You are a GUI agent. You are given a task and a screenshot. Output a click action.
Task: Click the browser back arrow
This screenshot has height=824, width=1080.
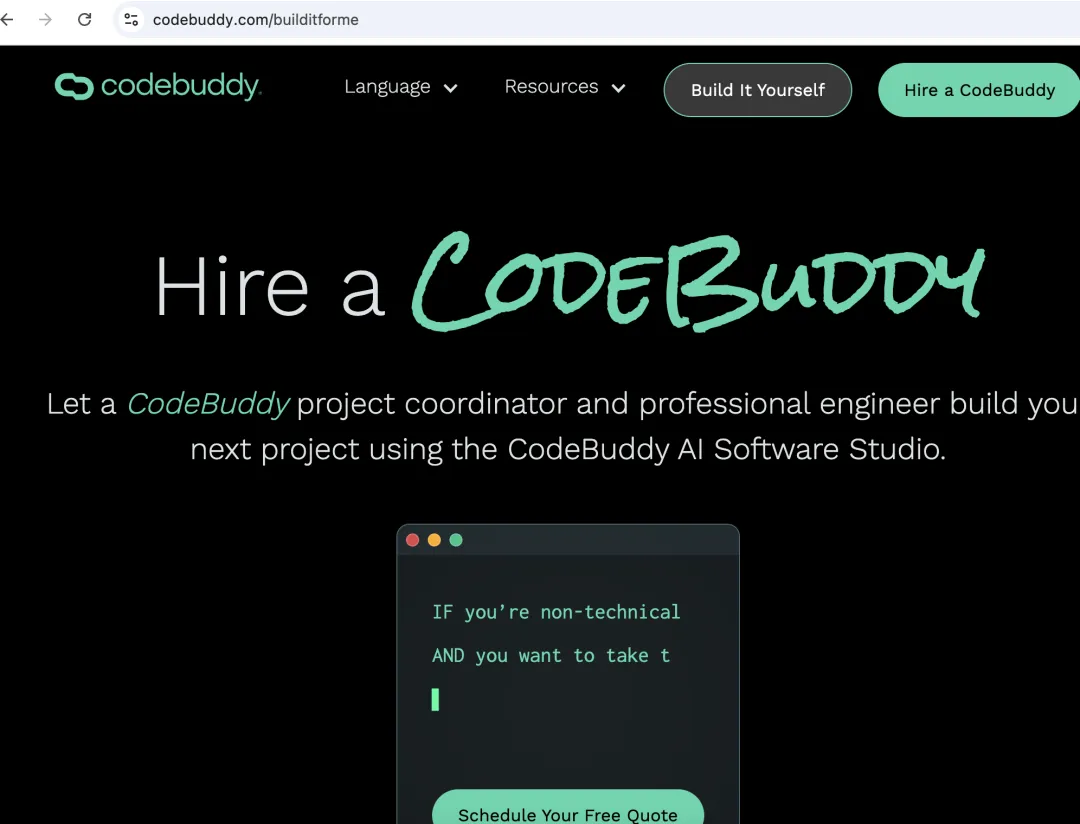coord(7,19)
